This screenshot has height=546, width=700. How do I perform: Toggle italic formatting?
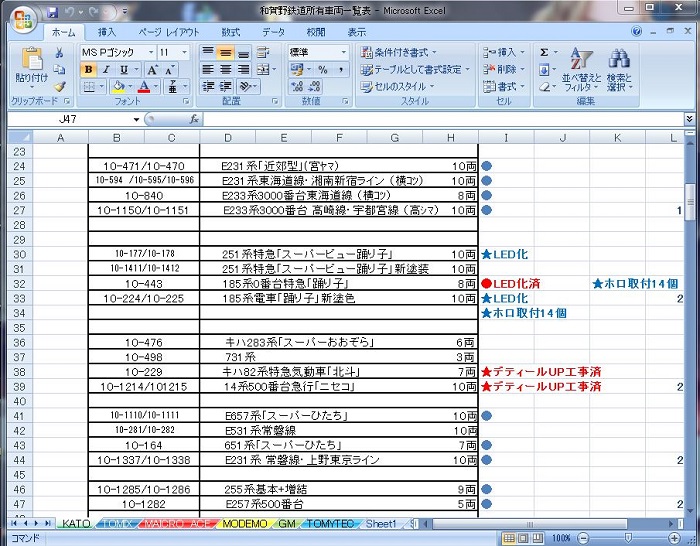pos(106,69)
